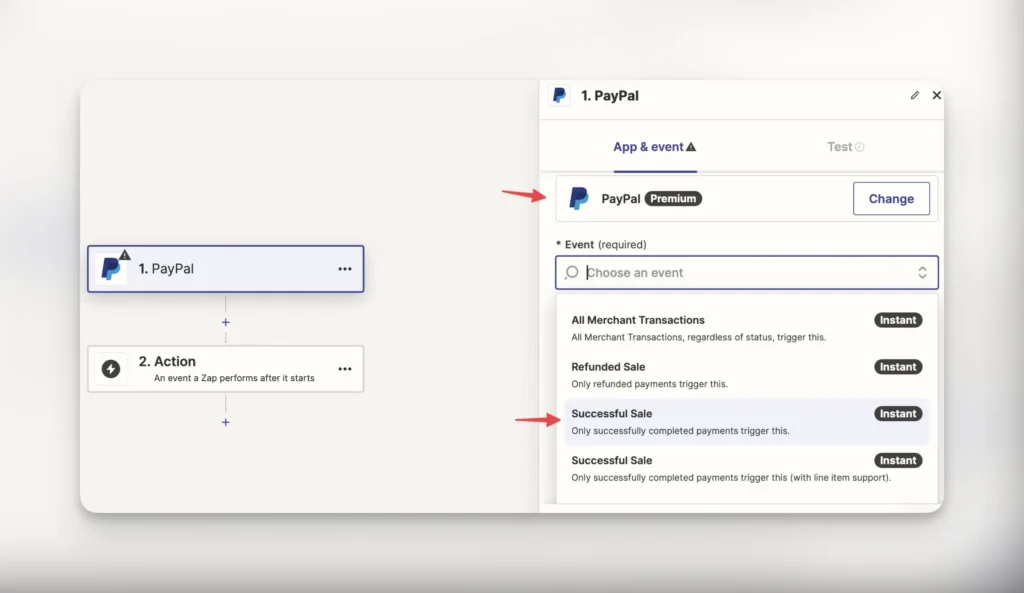1024x593 pixels.
Task: Open the three-dot menu on PayPal step
Action: (x=345, y=269)
